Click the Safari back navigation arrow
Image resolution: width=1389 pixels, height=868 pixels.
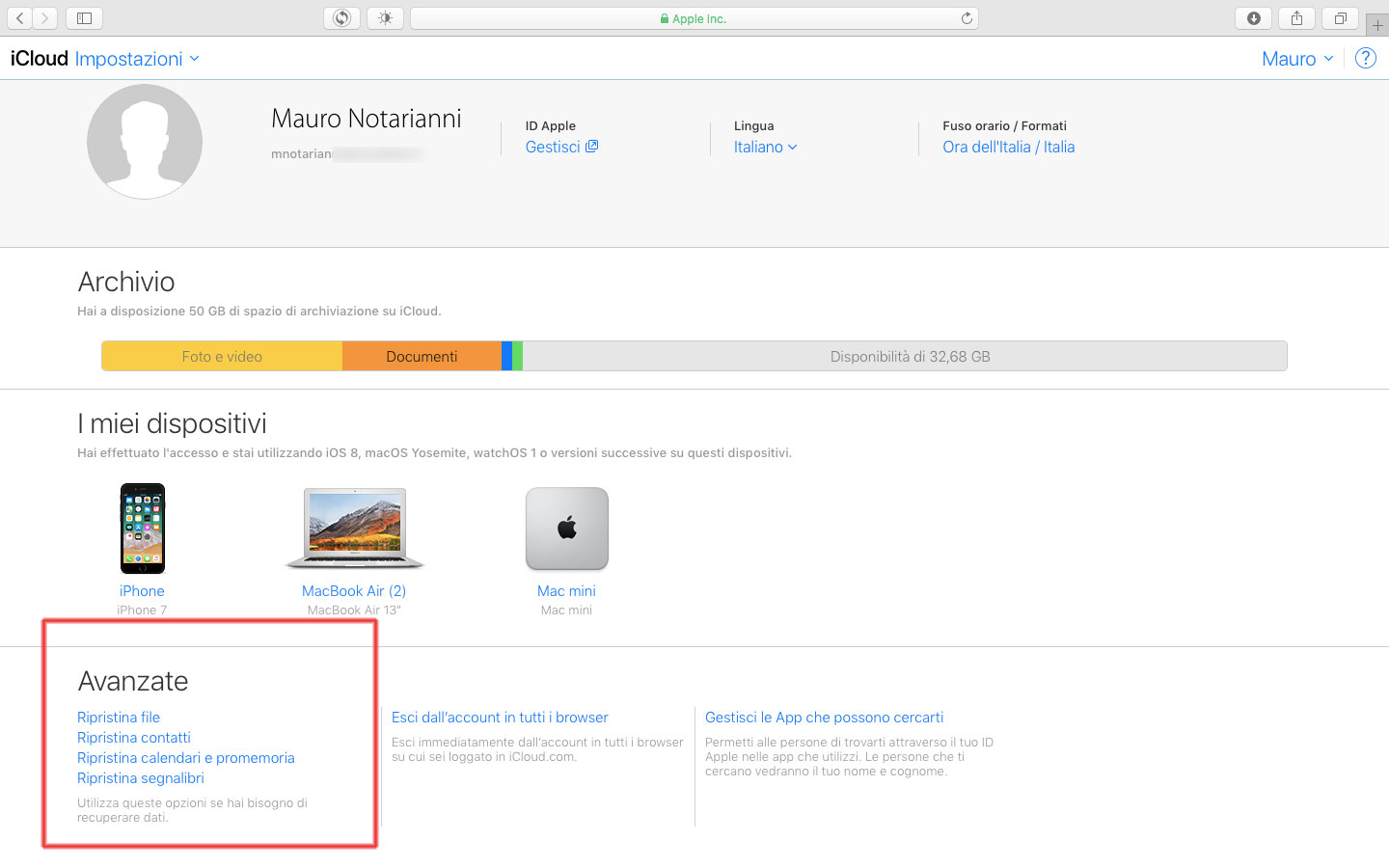click(x=19, y=18)
